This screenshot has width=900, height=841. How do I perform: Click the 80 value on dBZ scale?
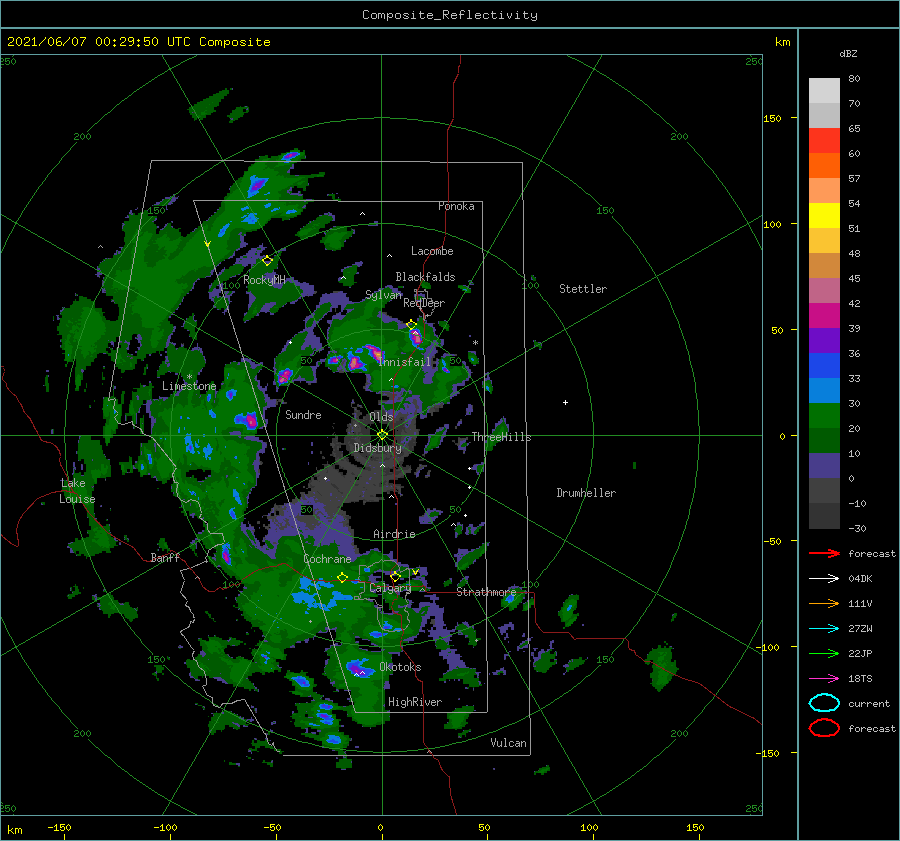[854, 79]
